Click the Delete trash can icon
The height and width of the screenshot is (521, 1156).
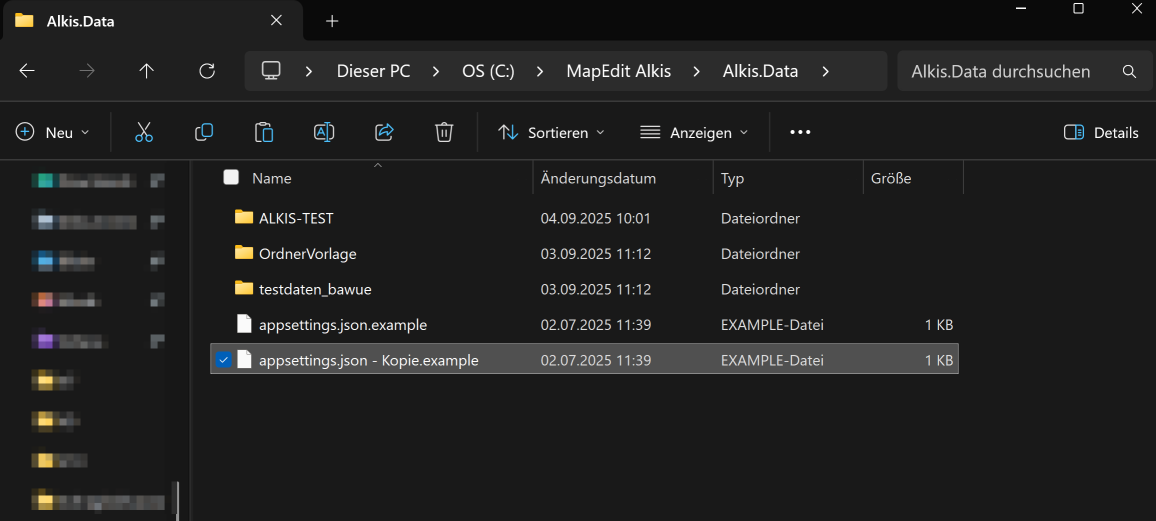(x=444, y=132)
